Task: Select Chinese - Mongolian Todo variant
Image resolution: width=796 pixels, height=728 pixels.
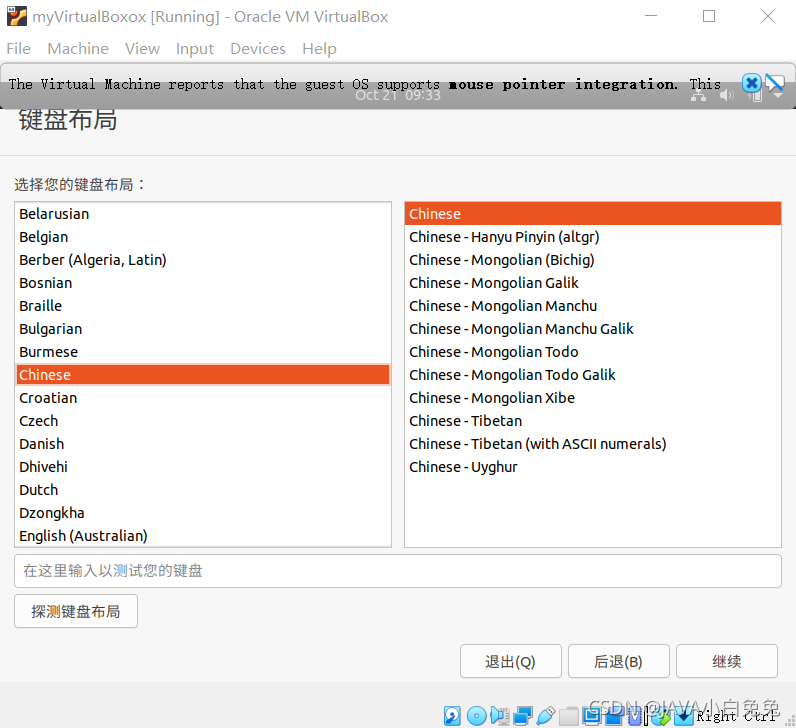Action: pos(593,352)
